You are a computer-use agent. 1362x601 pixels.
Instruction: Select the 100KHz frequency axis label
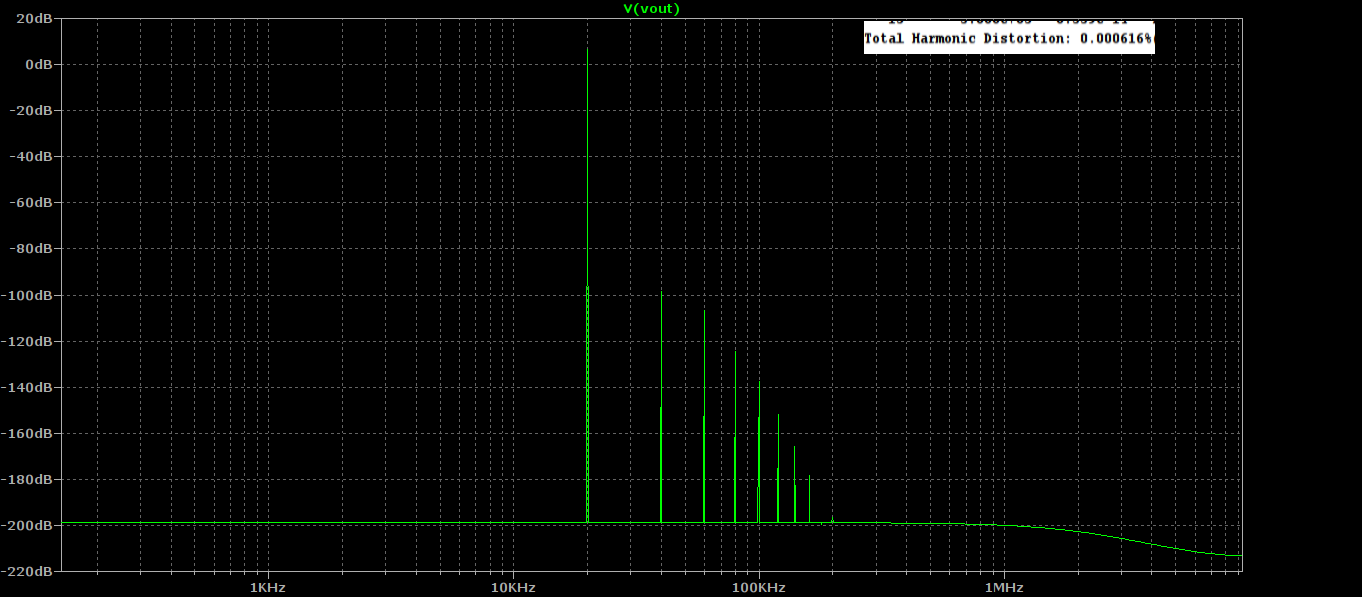(759, 587)
